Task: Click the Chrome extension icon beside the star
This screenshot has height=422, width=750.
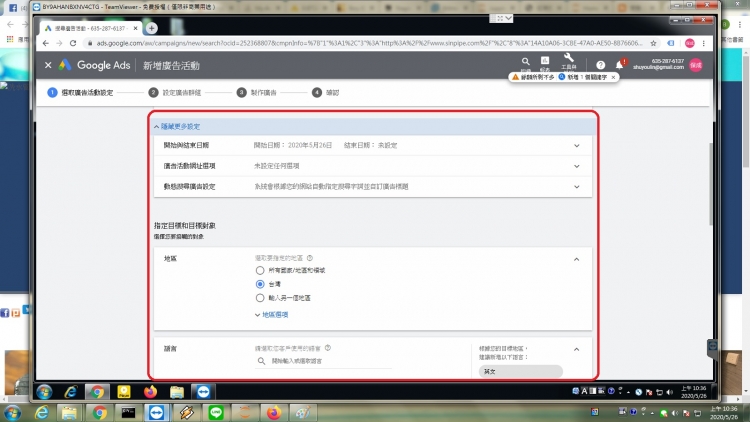Action: (671, 43)
